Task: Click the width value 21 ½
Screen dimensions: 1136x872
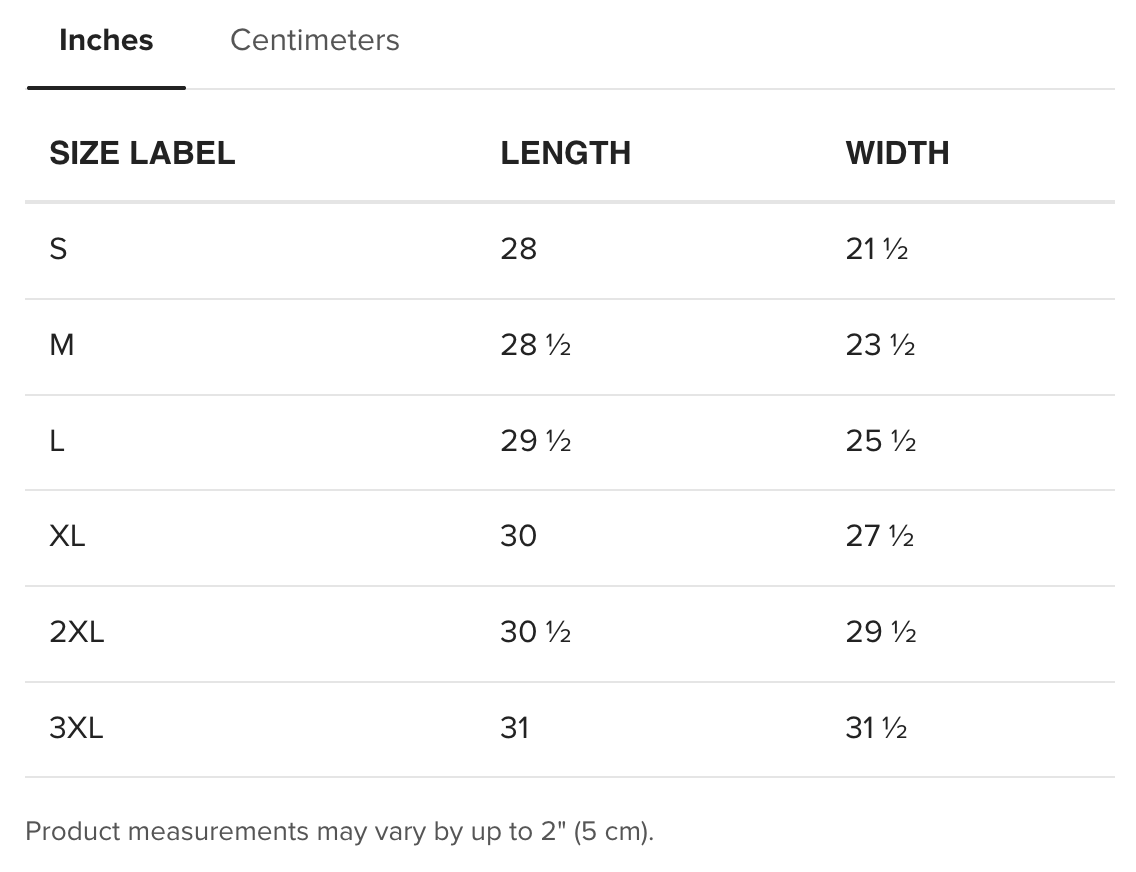Action: coord(876,249)
